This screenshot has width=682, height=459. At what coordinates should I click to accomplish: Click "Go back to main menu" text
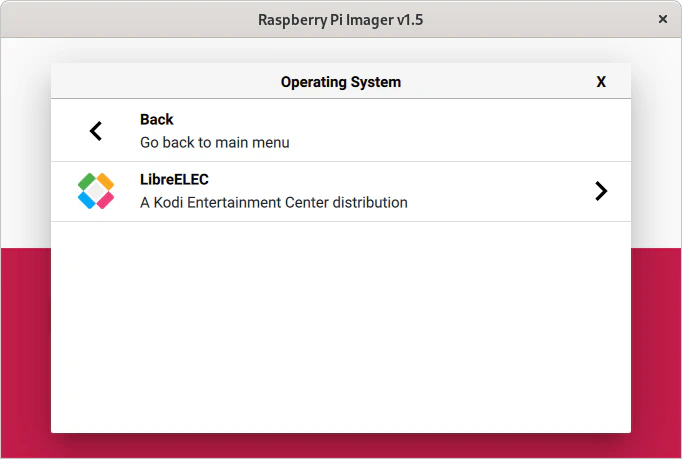pyautogui.click(x=215, y=142)
